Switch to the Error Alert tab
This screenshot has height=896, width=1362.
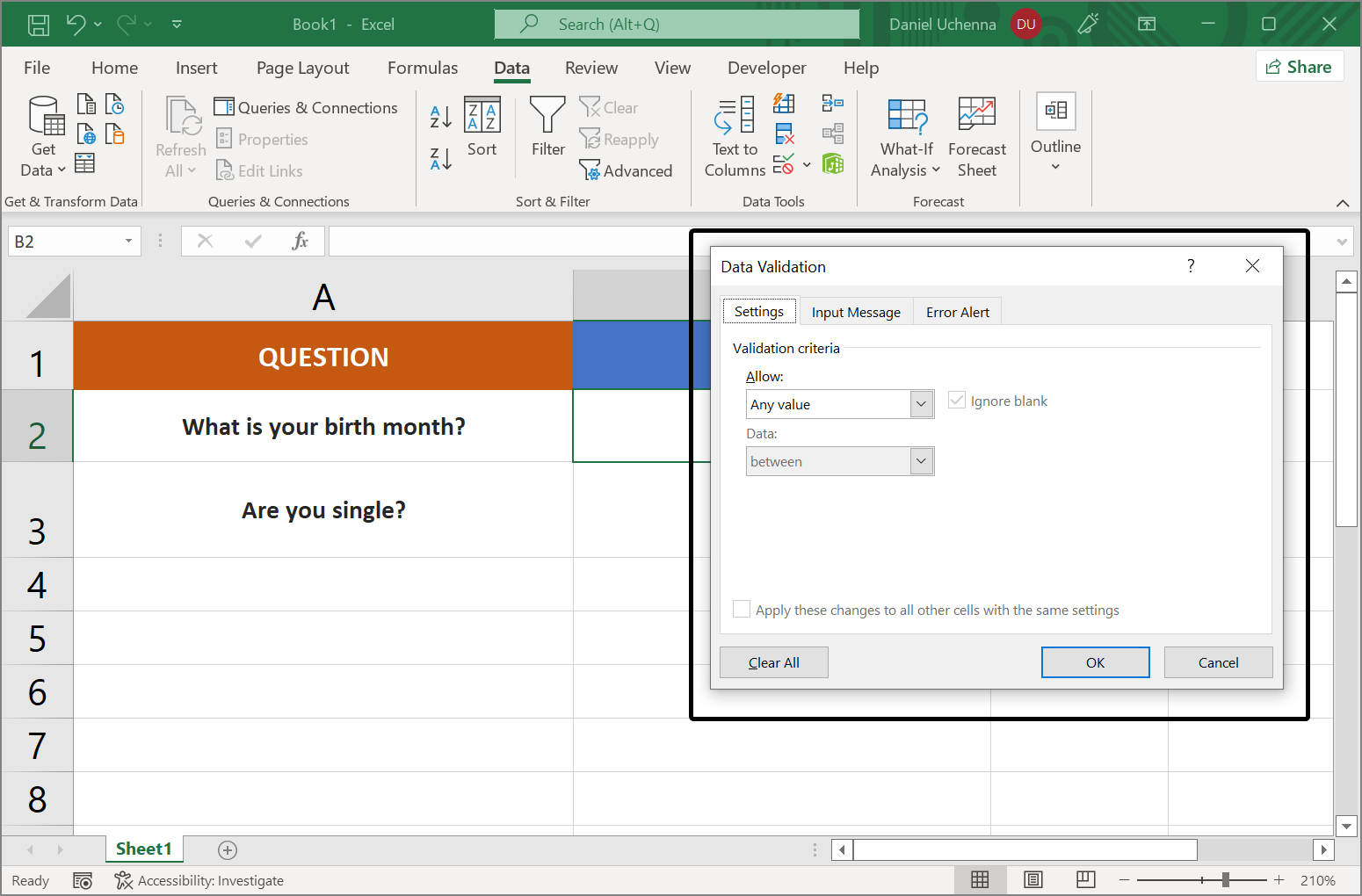pyautogui.click(x=957, y=310)
